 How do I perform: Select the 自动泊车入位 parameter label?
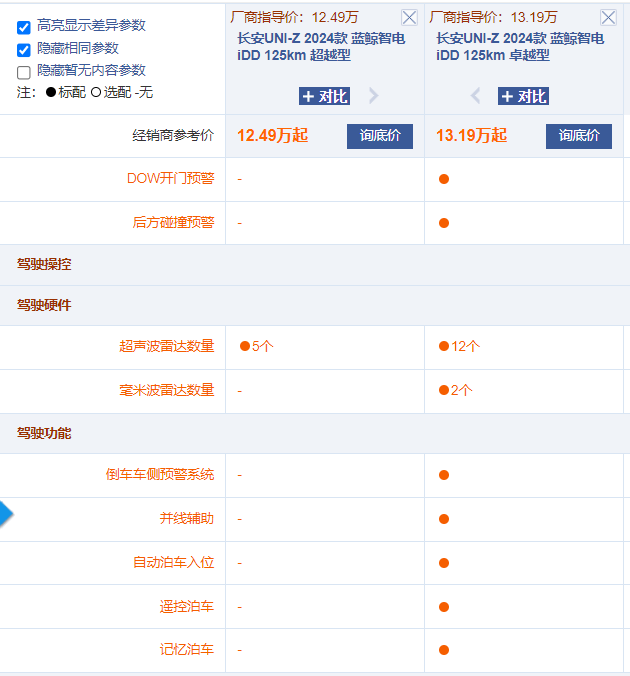click(x=173, y=563)
